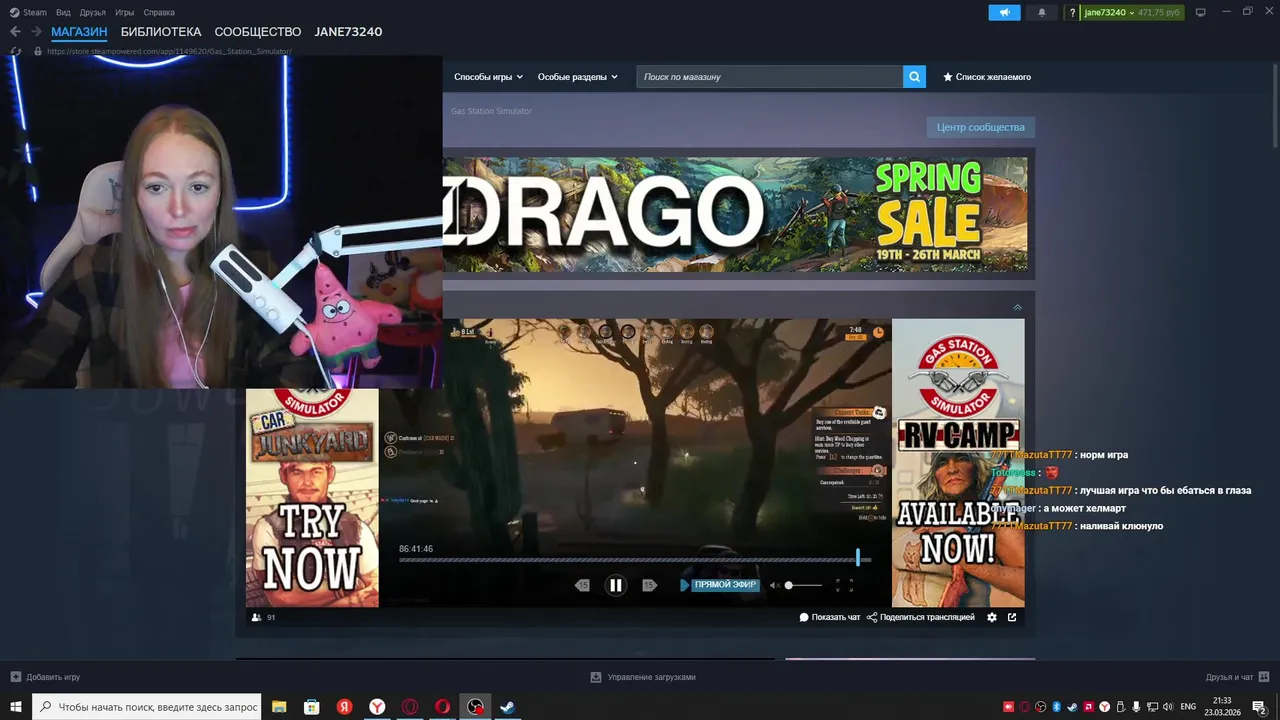This screenshot has width=1280, height=720.
Task: Open the Игры menu
Action: (125, 12)
